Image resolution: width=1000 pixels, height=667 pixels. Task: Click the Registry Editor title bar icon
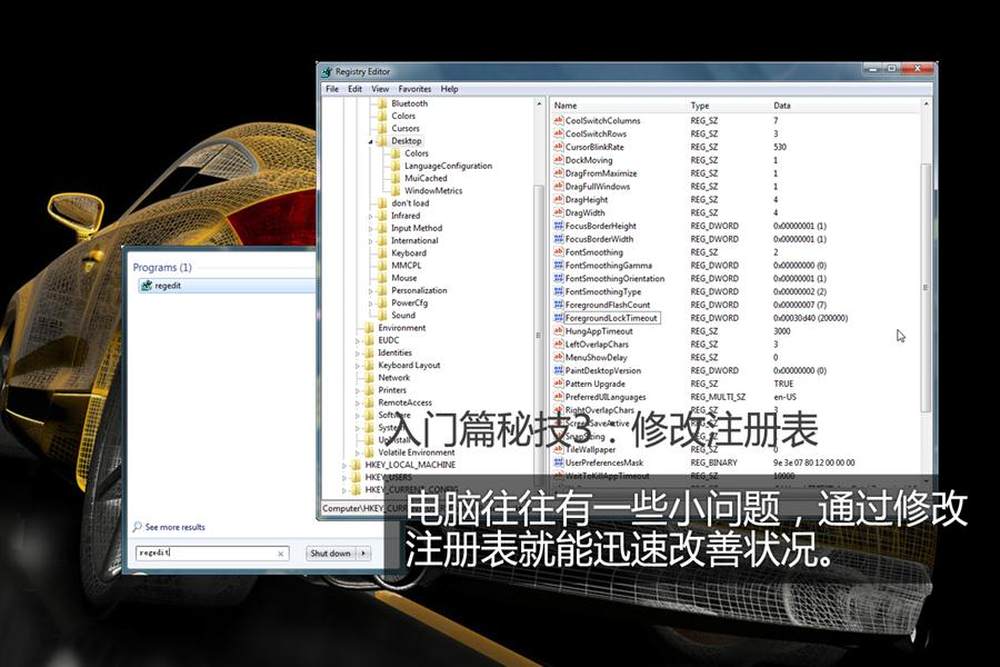click(326, 72)
